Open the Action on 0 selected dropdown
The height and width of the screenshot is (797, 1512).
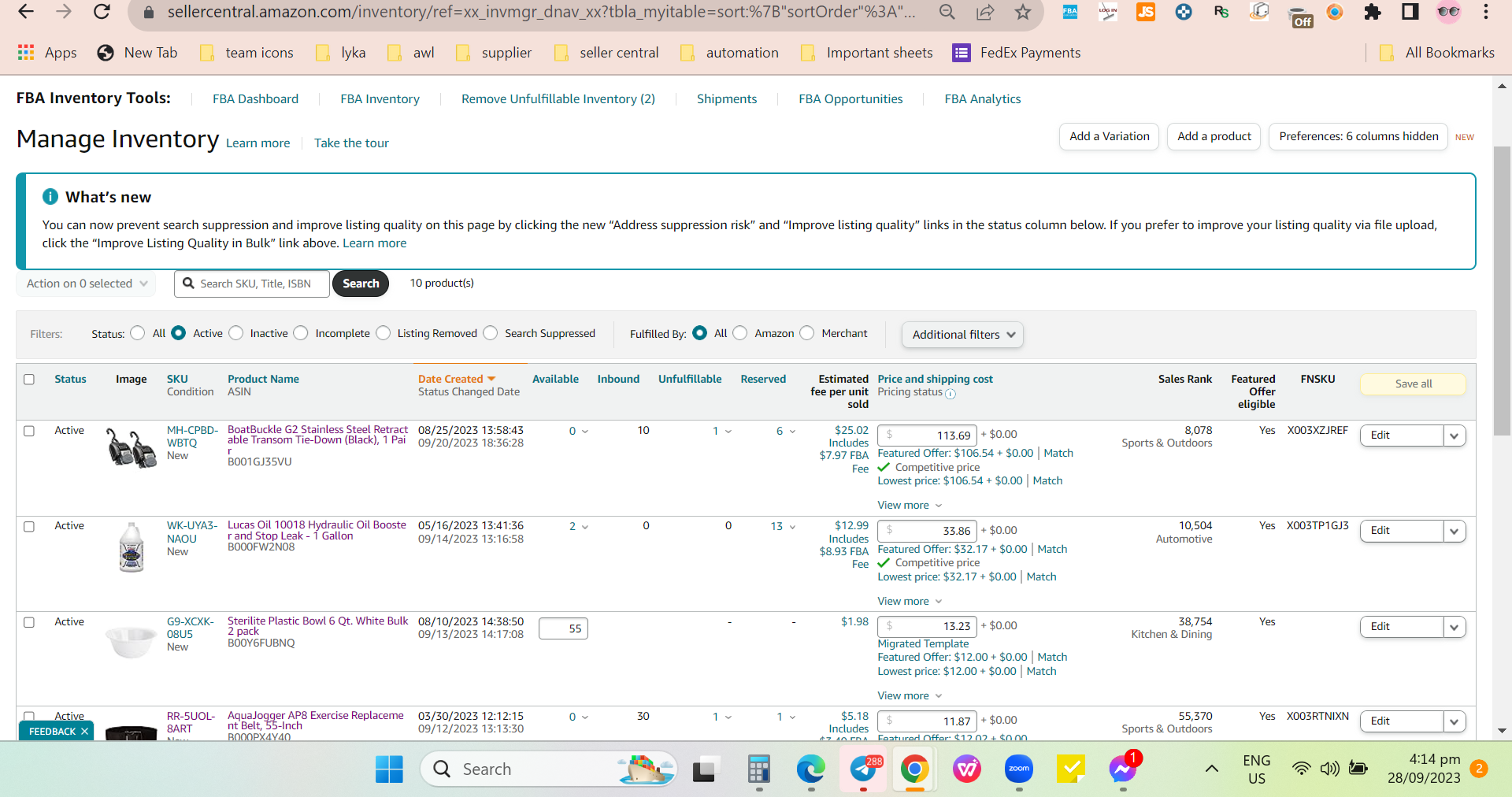(86, 284)
